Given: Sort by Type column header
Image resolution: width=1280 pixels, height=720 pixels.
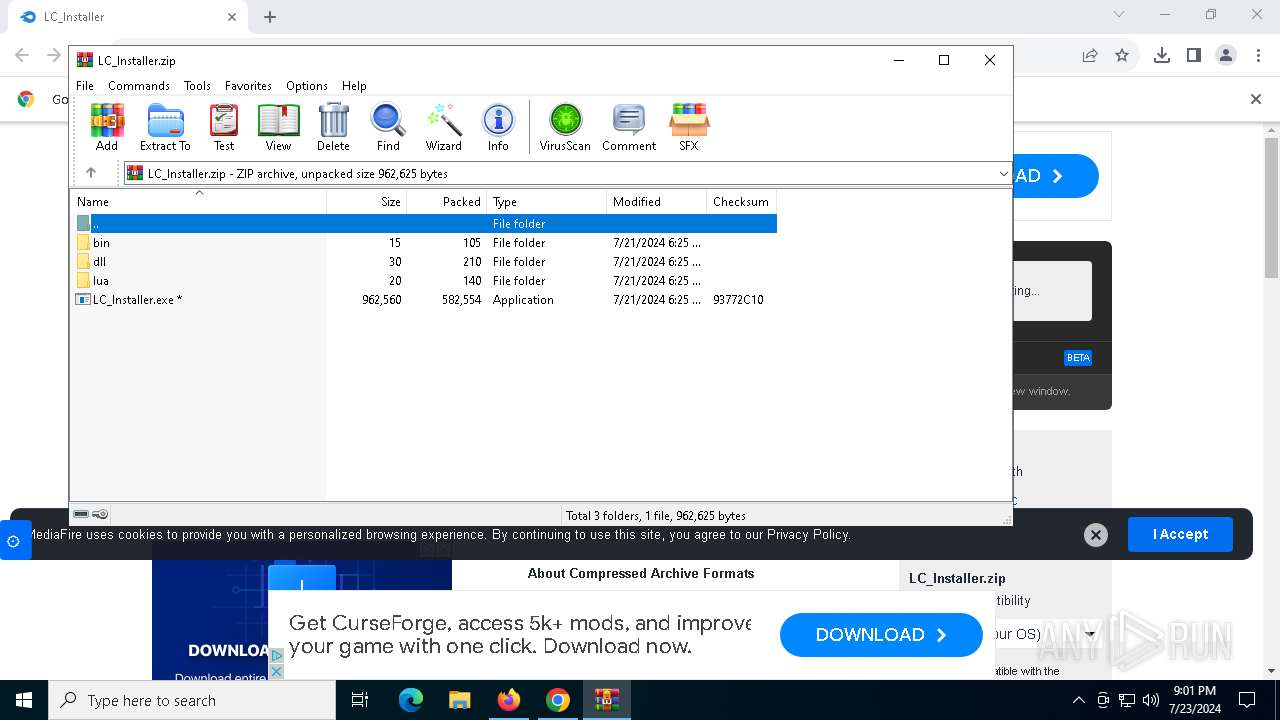Looking at the screenshot, I should click(547, 201).
